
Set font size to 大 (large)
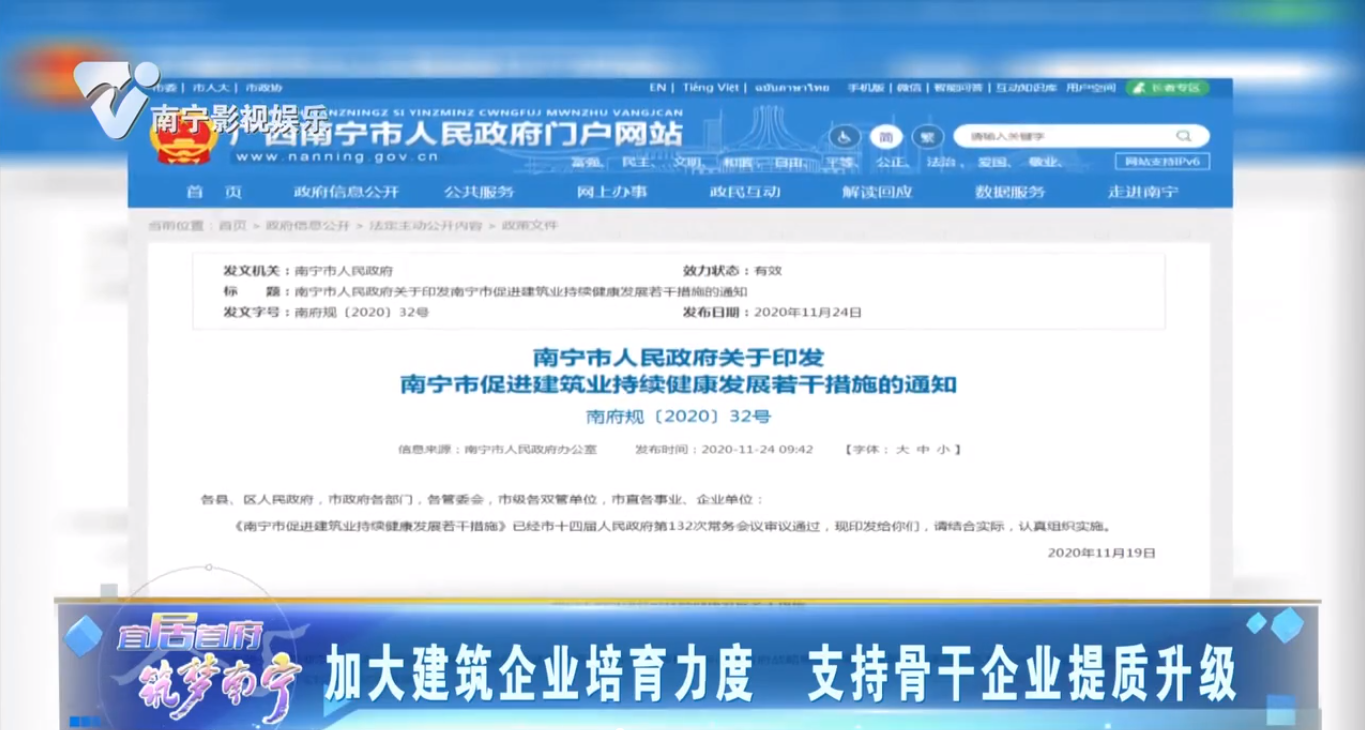point(901,449)
